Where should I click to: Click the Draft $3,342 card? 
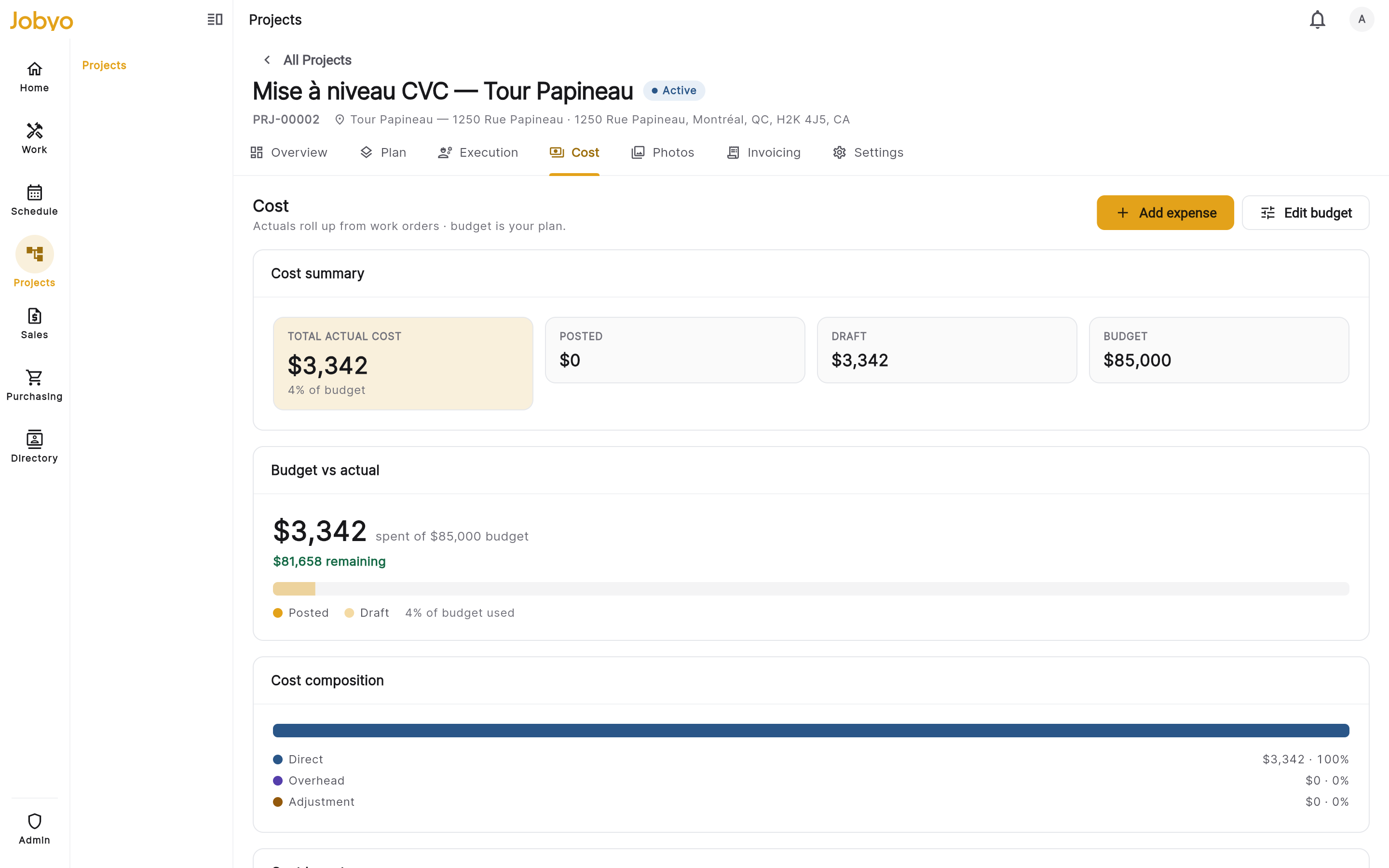click(946, 350)
